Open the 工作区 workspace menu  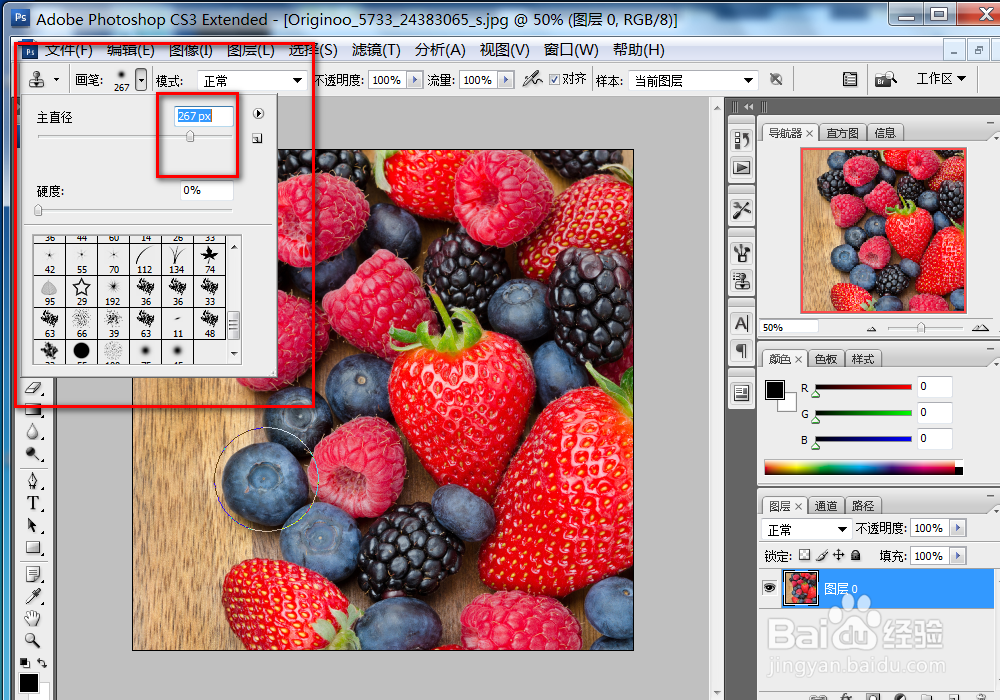941,78
